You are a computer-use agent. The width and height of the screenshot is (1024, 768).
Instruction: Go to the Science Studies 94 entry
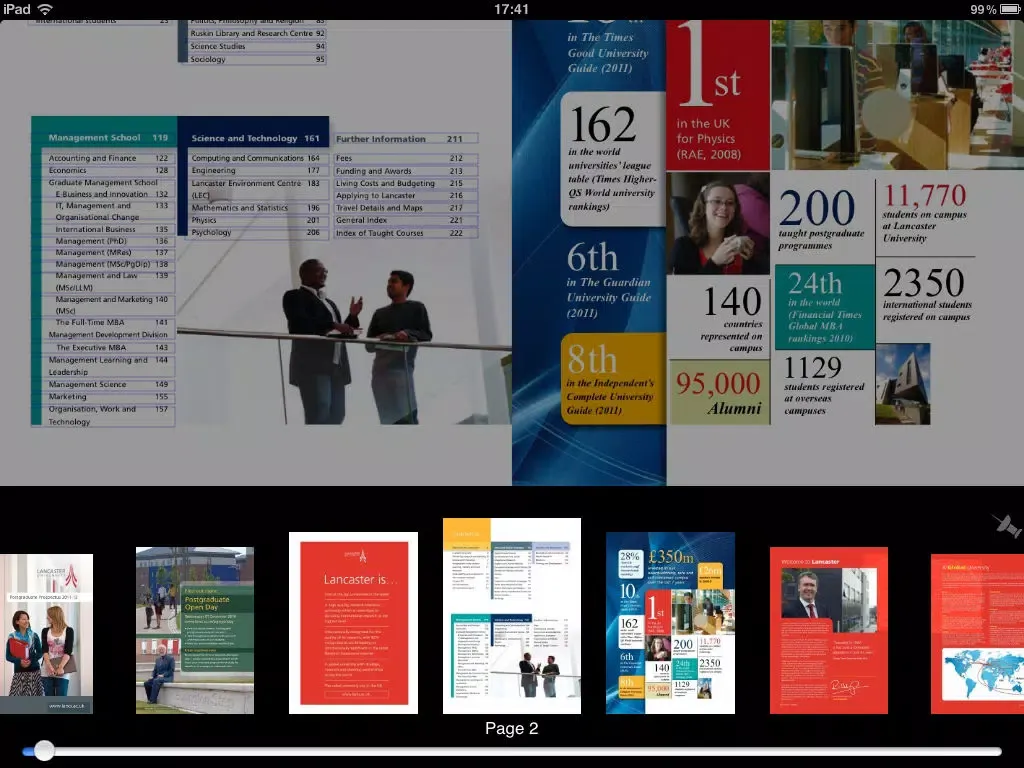click(257, 46)
